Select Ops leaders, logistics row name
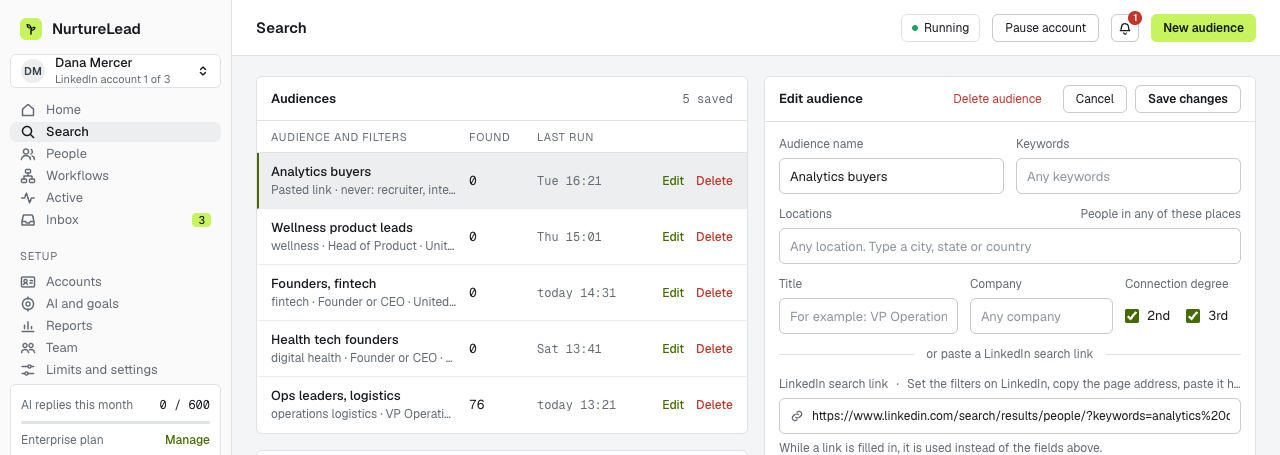Screen dimensions: 1280x455 point(336,396)
